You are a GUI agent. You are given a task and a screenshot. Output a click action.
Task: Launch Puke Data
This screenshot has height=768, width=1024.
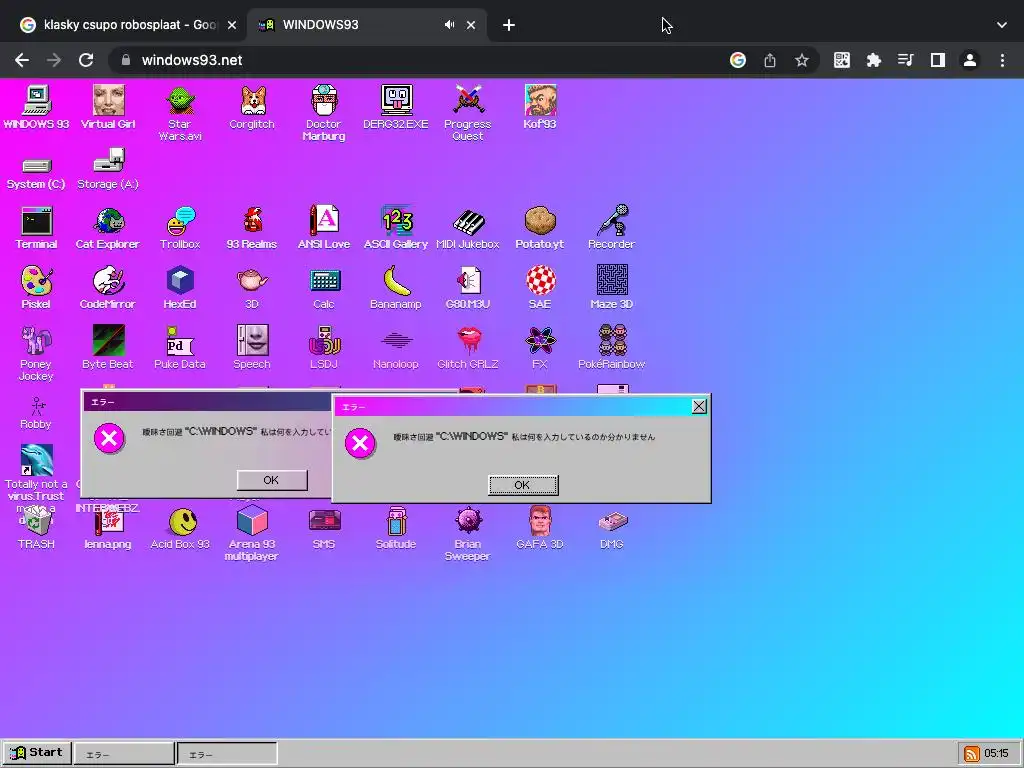pos(180,347)
